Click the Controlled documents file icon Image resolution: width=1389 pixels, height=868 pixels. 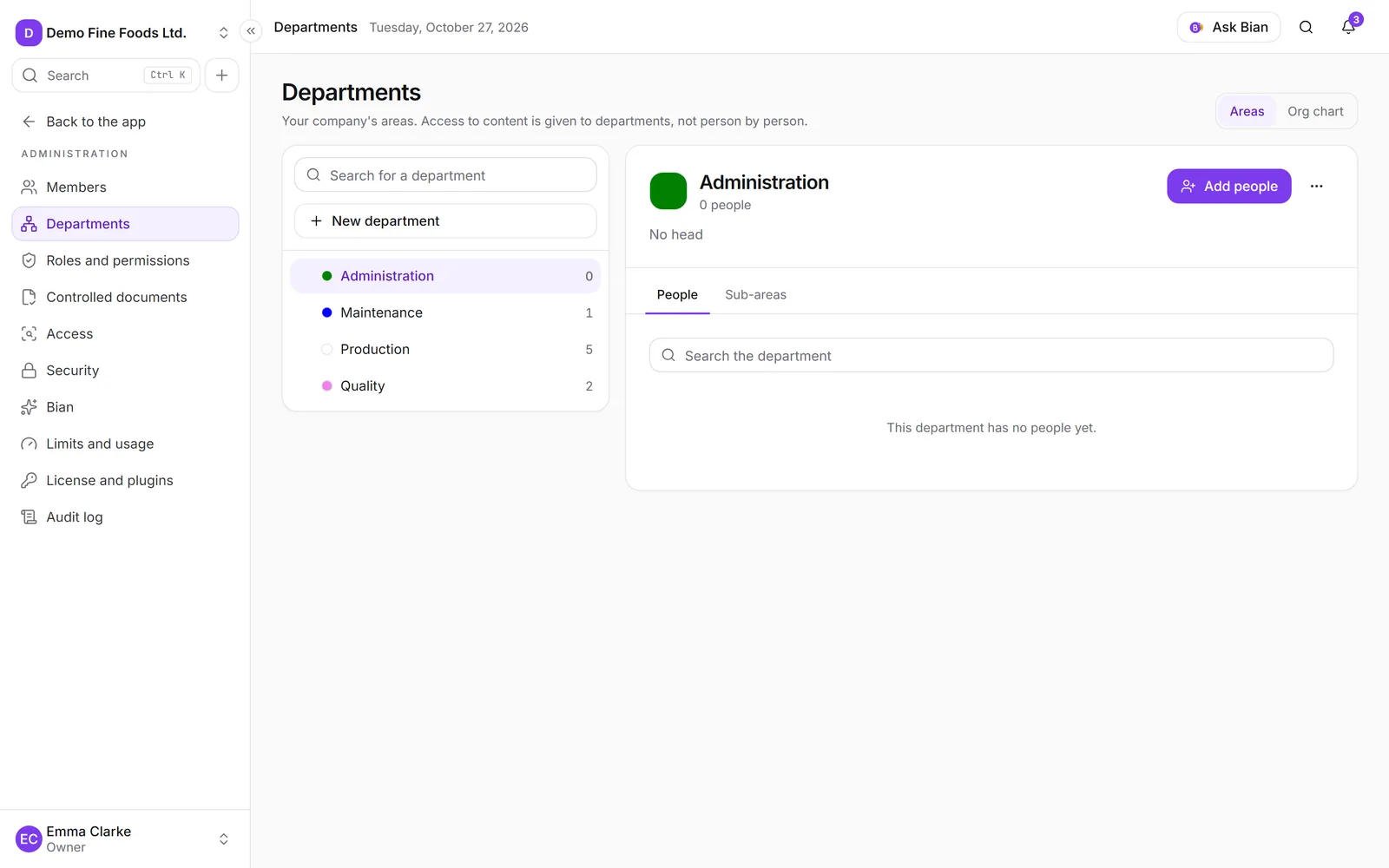tap(29, 297)
